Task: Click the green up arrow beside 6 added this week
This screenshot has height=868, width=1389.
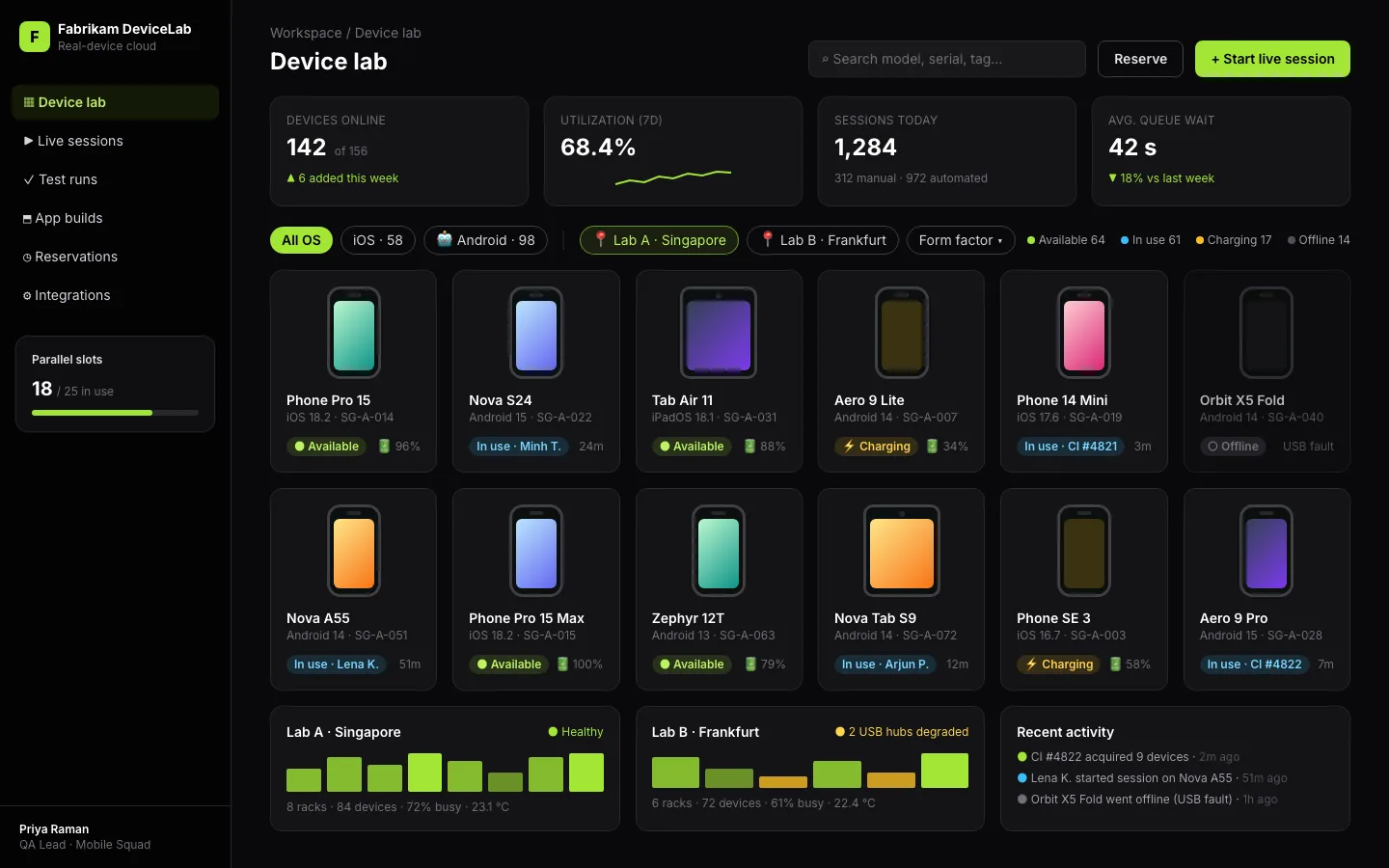Action: (x=290, y=178)
